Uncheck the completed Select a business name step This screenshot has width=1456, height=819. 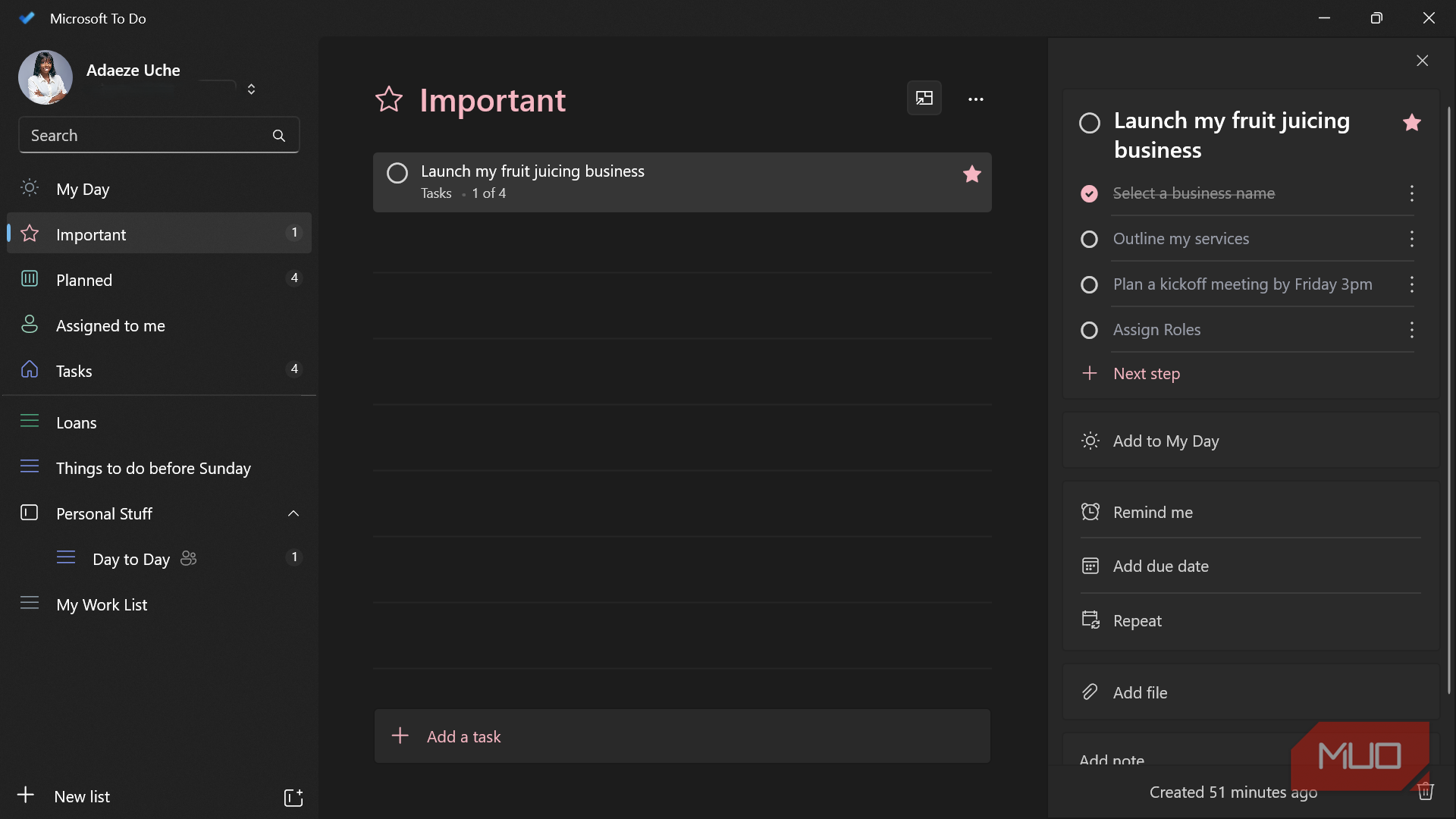point(1089,193)
